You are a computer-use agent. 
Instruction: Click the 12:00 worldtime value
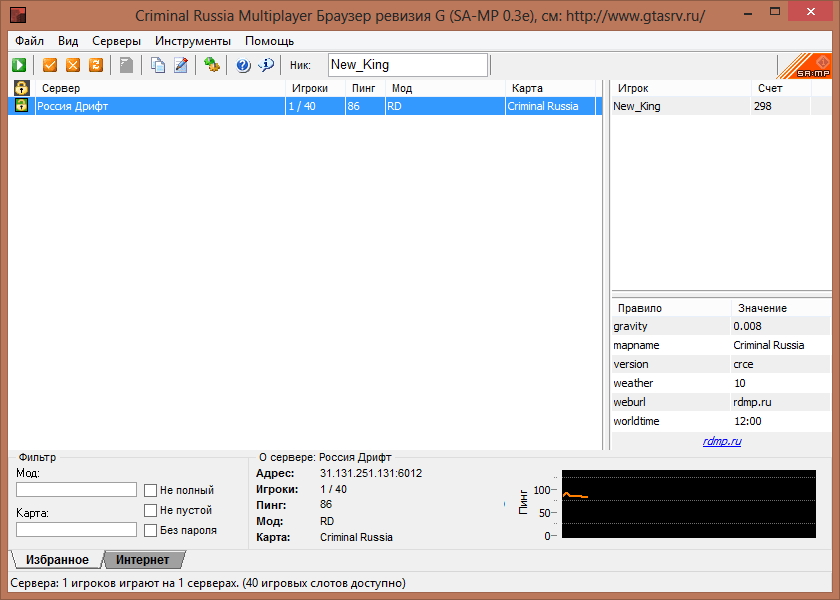tap(748, 421)
